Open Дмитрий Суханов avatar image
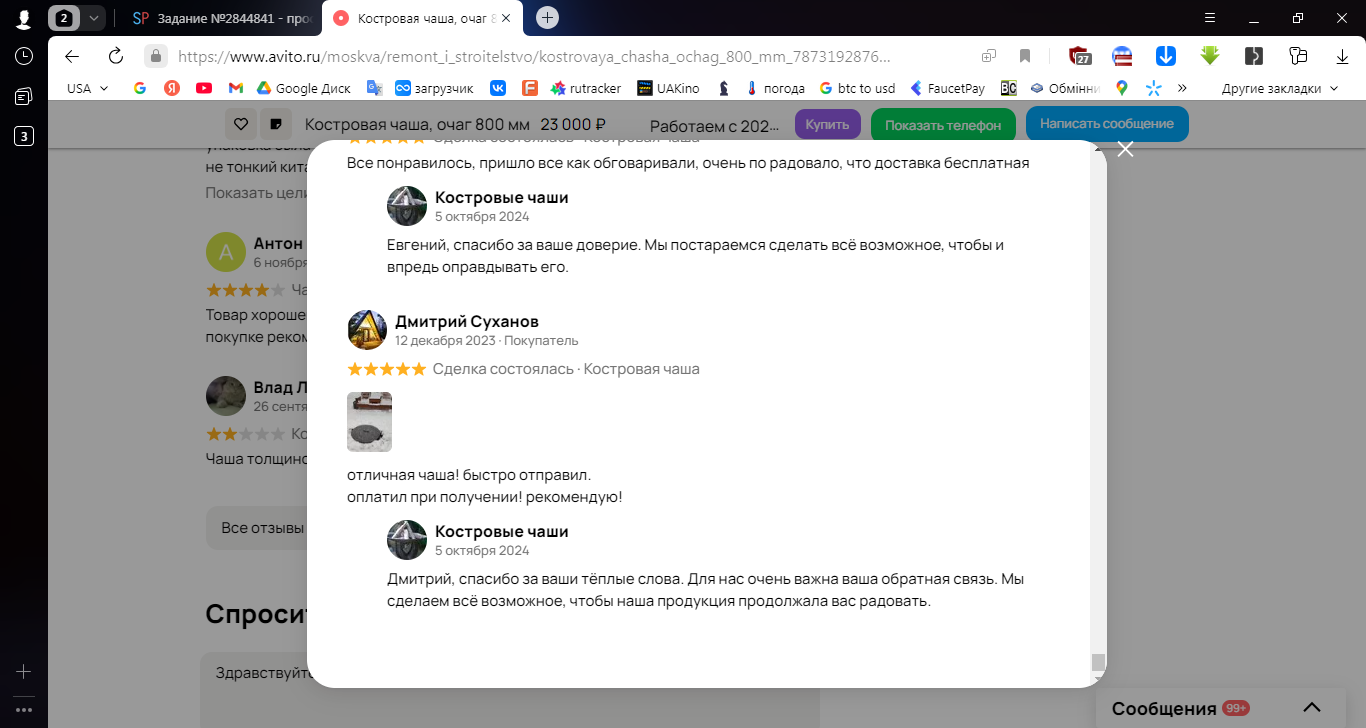The width and height of the screenshot is (1366, 728). [367, 330]
